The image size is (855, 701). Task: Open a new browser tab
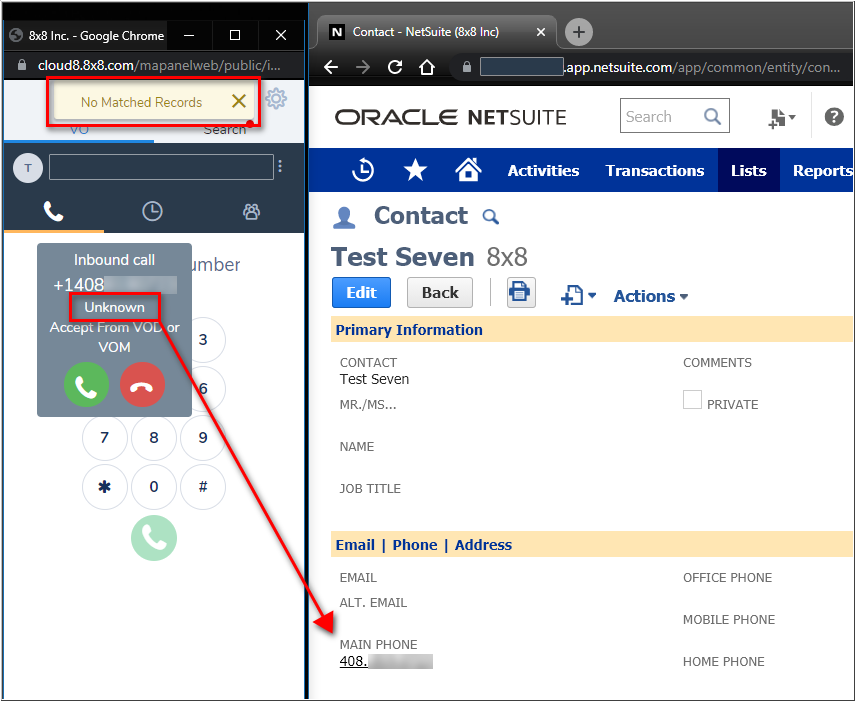579,32
